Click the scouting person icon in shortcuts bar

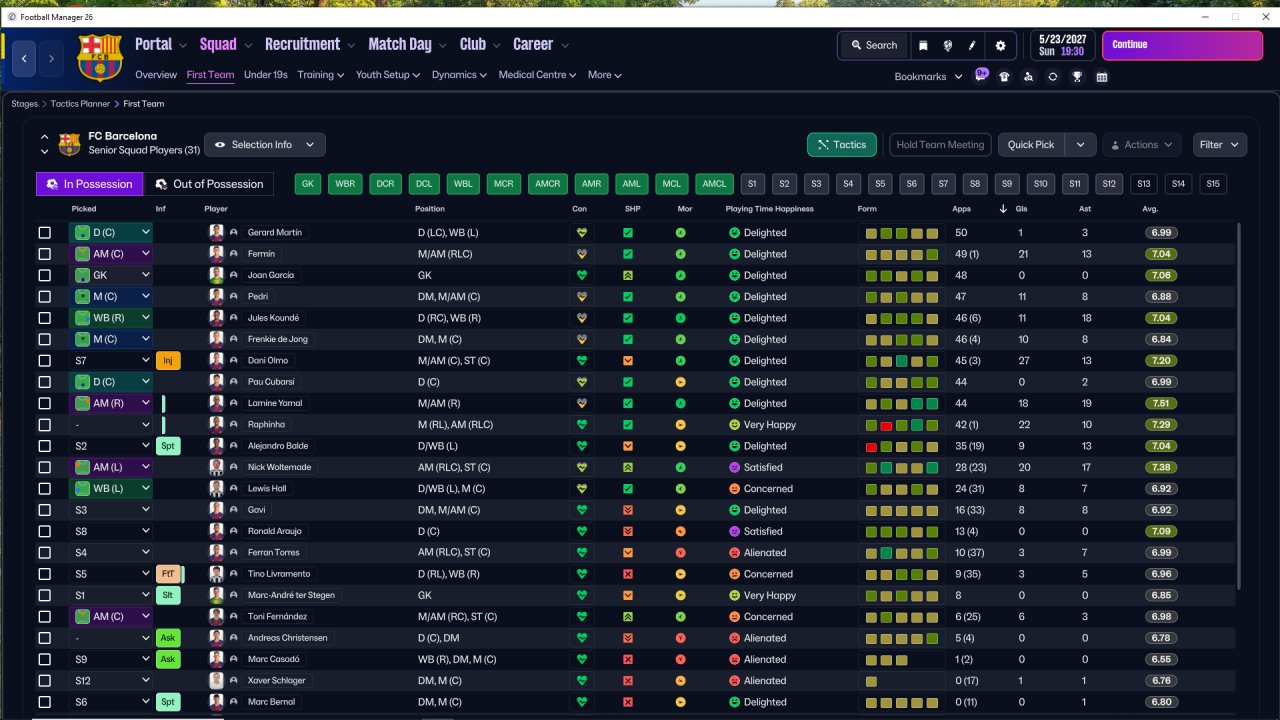pyautogui.click(x=1029, y=76)
